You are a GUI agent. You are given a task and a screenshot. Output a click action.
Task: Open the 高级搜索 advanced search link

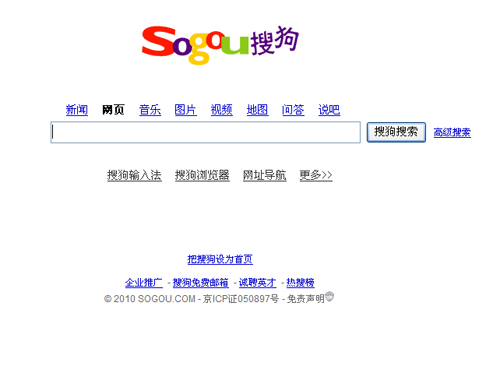pos(452,132)
